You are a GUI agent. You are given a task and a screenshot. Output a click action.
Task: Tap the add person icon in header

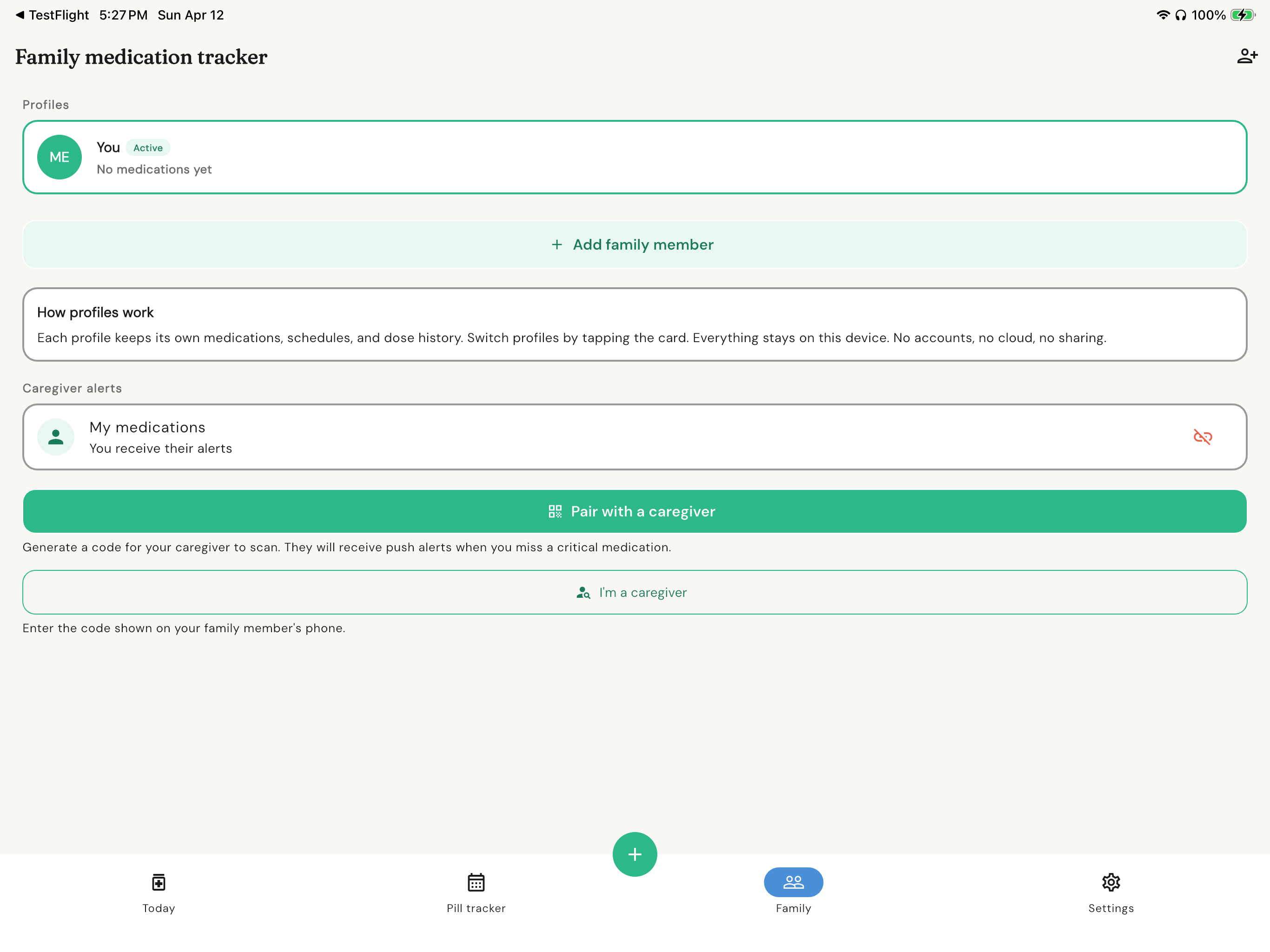[1246, 56]
